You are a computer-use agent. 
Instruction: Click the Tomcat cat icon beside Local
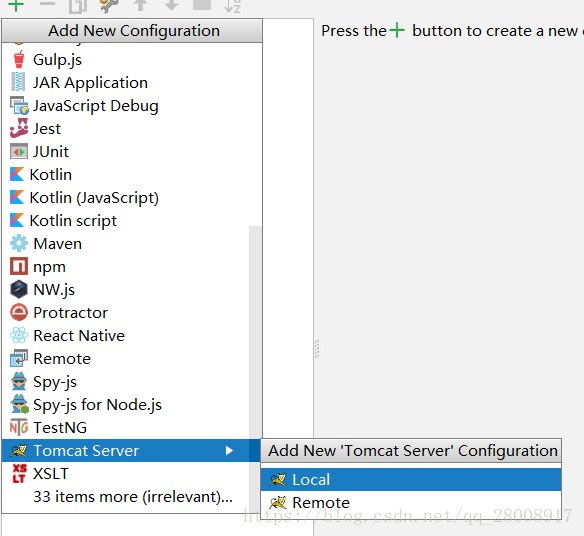(x=278, y=479)
